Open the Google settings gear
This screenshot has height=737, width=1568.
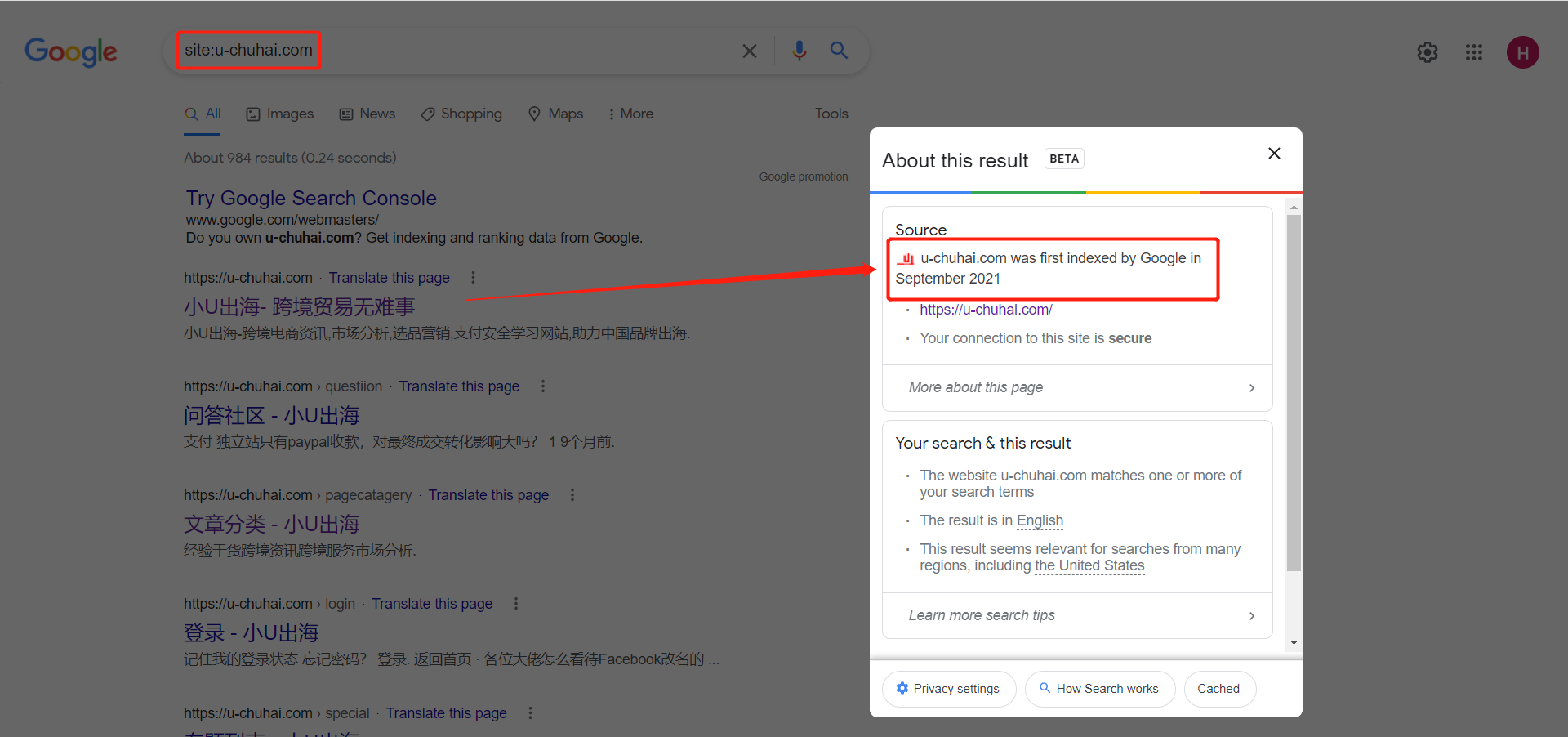pyautogui.click(x=1427, y=52)
